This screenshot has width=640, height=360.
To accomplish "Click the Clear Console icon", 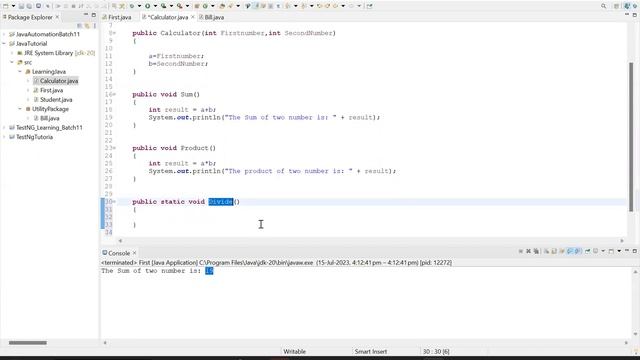I will (547, 251).
